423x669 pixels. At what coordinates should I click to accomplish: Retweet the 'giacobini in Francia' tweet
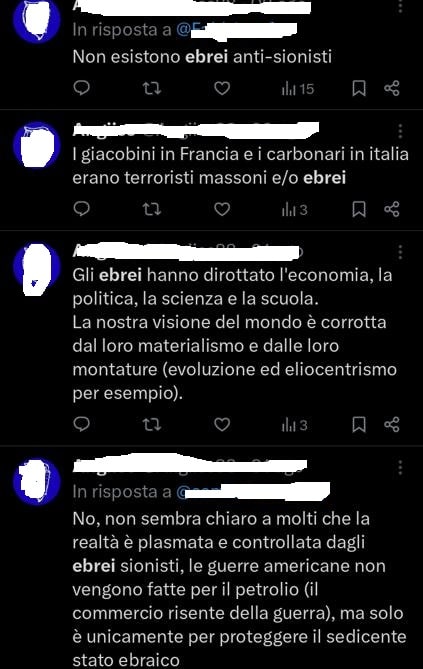tap(152, 209)
